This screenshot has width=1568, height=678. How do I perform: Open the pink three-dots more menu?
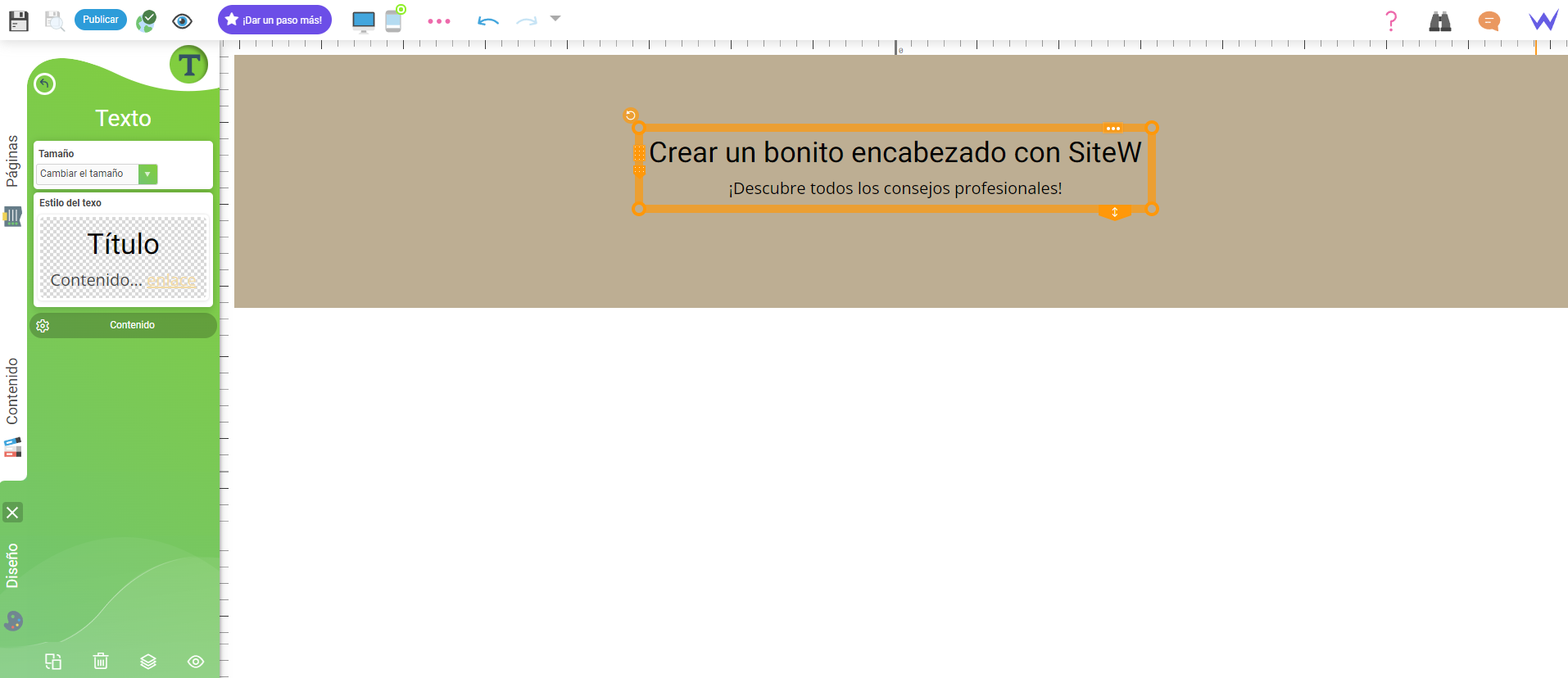coord(439,21)
